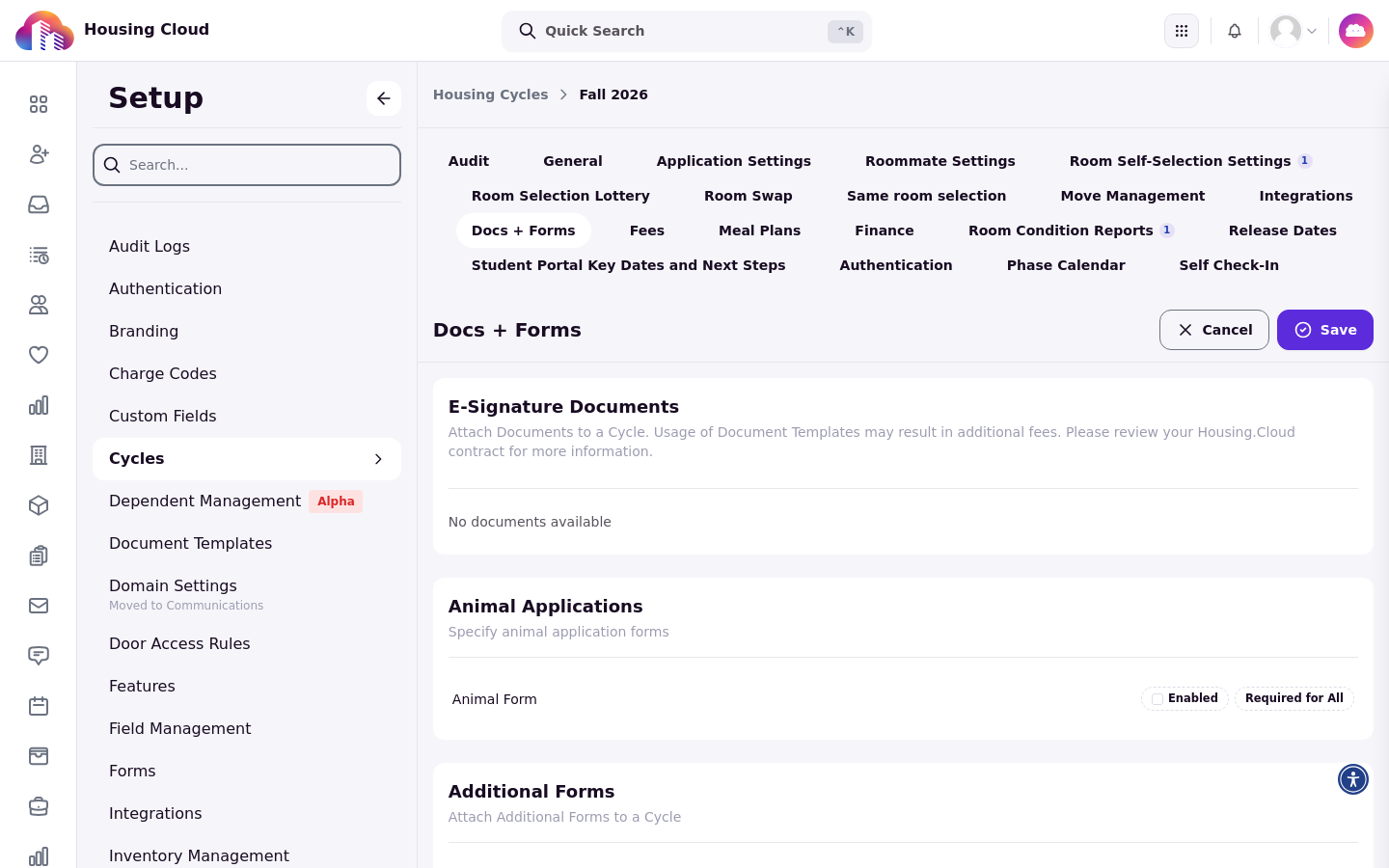Open the cube package icon in left rail
The image size is (1389, 868).
[39, 505]
